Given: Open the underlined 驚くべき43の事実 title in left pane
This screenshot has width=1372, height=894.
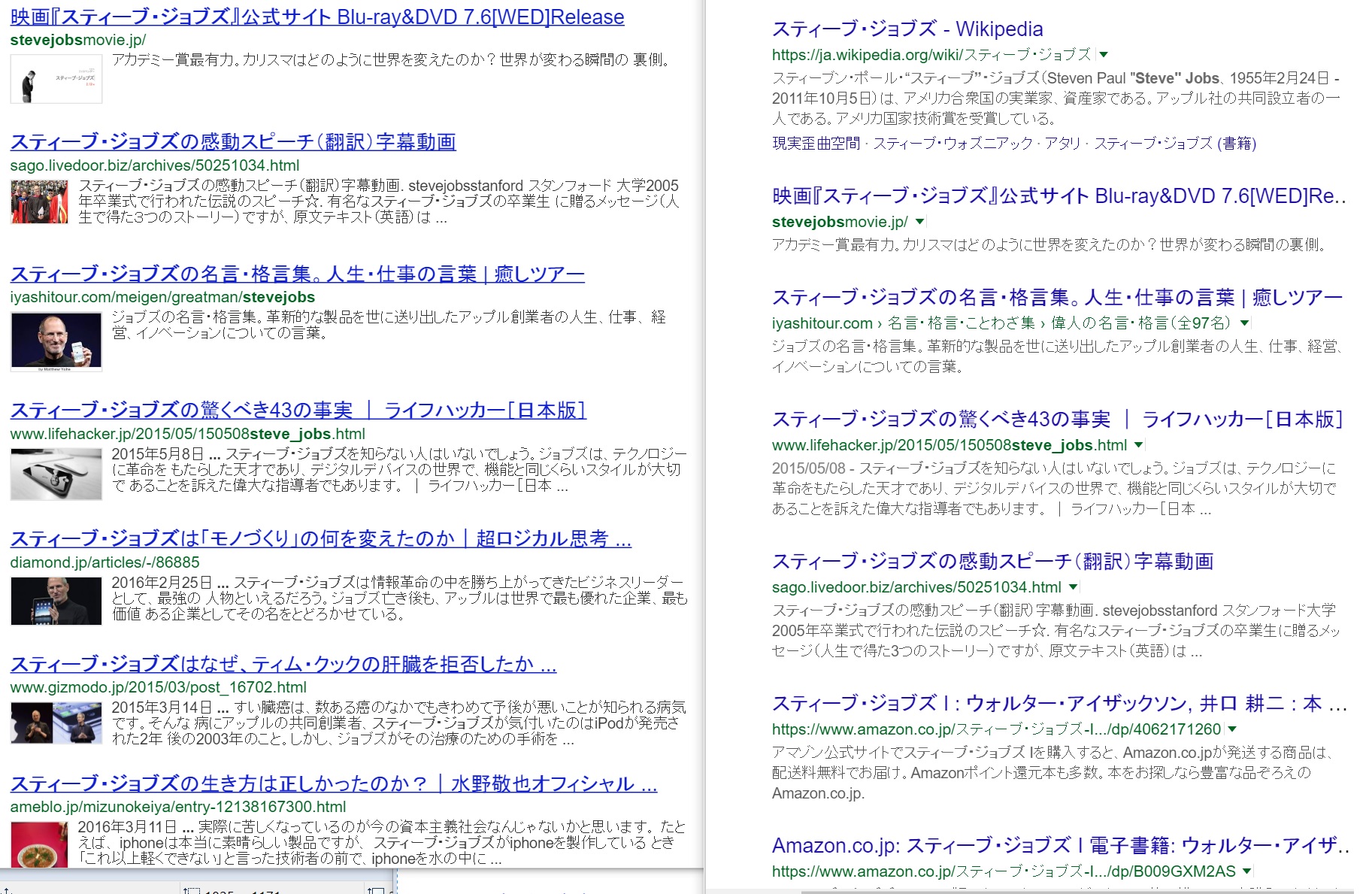Looking at the screenshot, I should coord(298,410).
